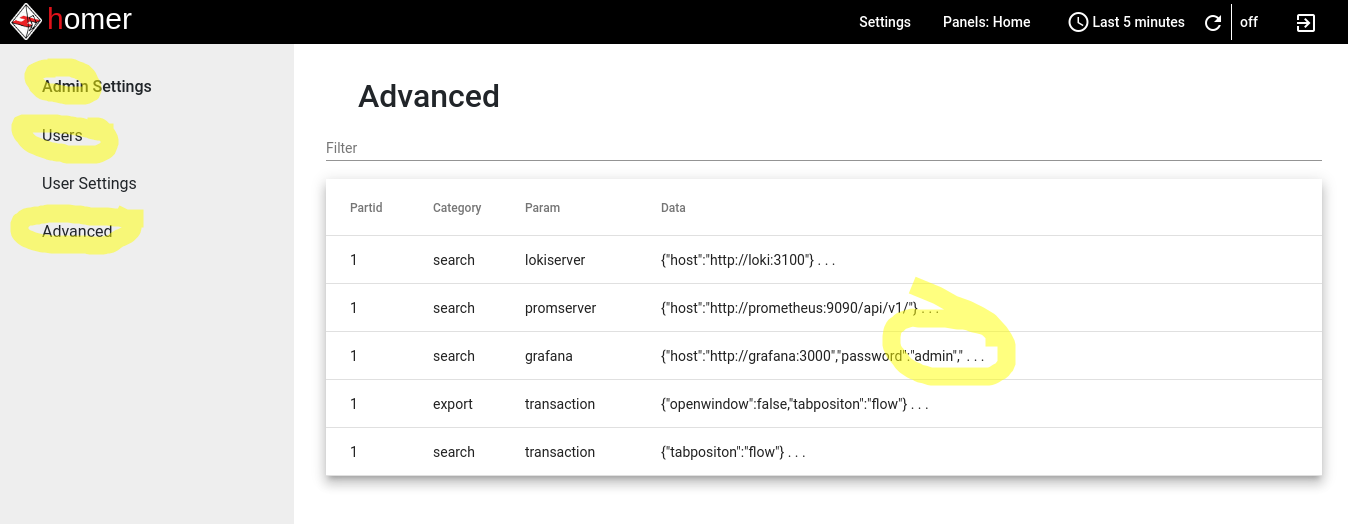Click the grafana:3000 host data cell
Screen dimensions: 1348x524
(822, 356)
